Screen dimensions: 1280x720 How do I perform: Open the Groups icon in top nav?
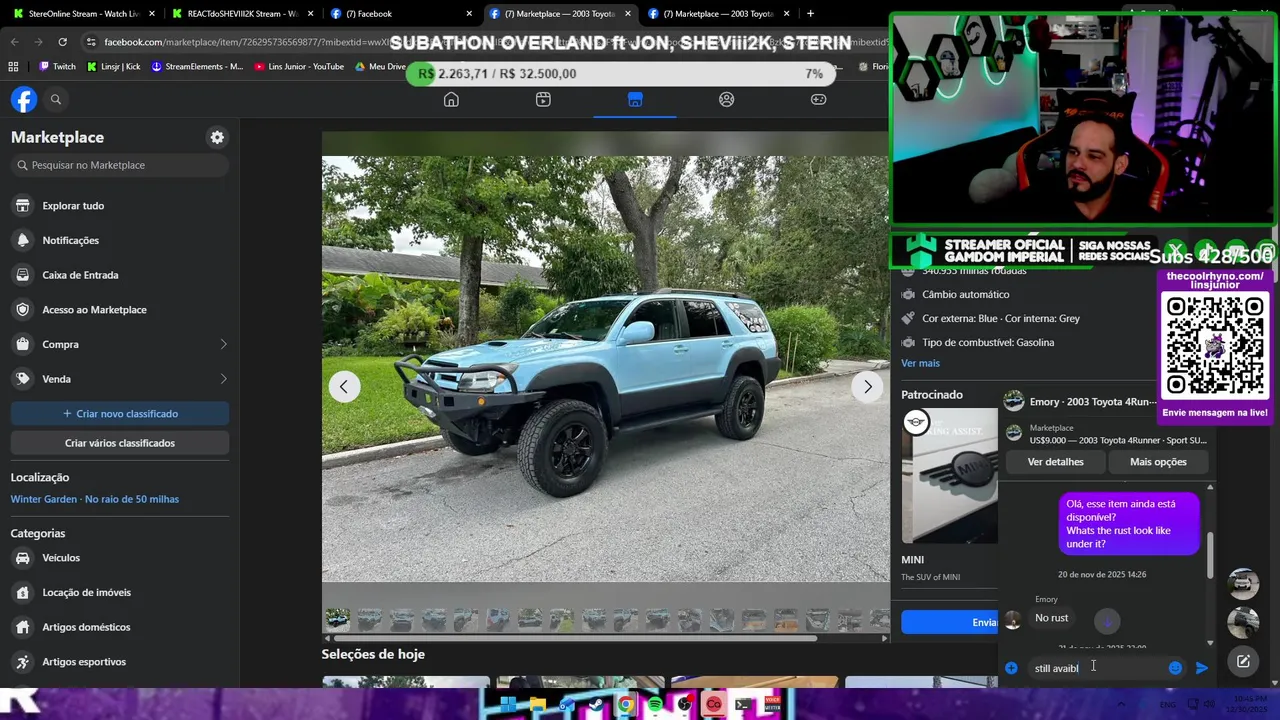(x=727, y=99)
